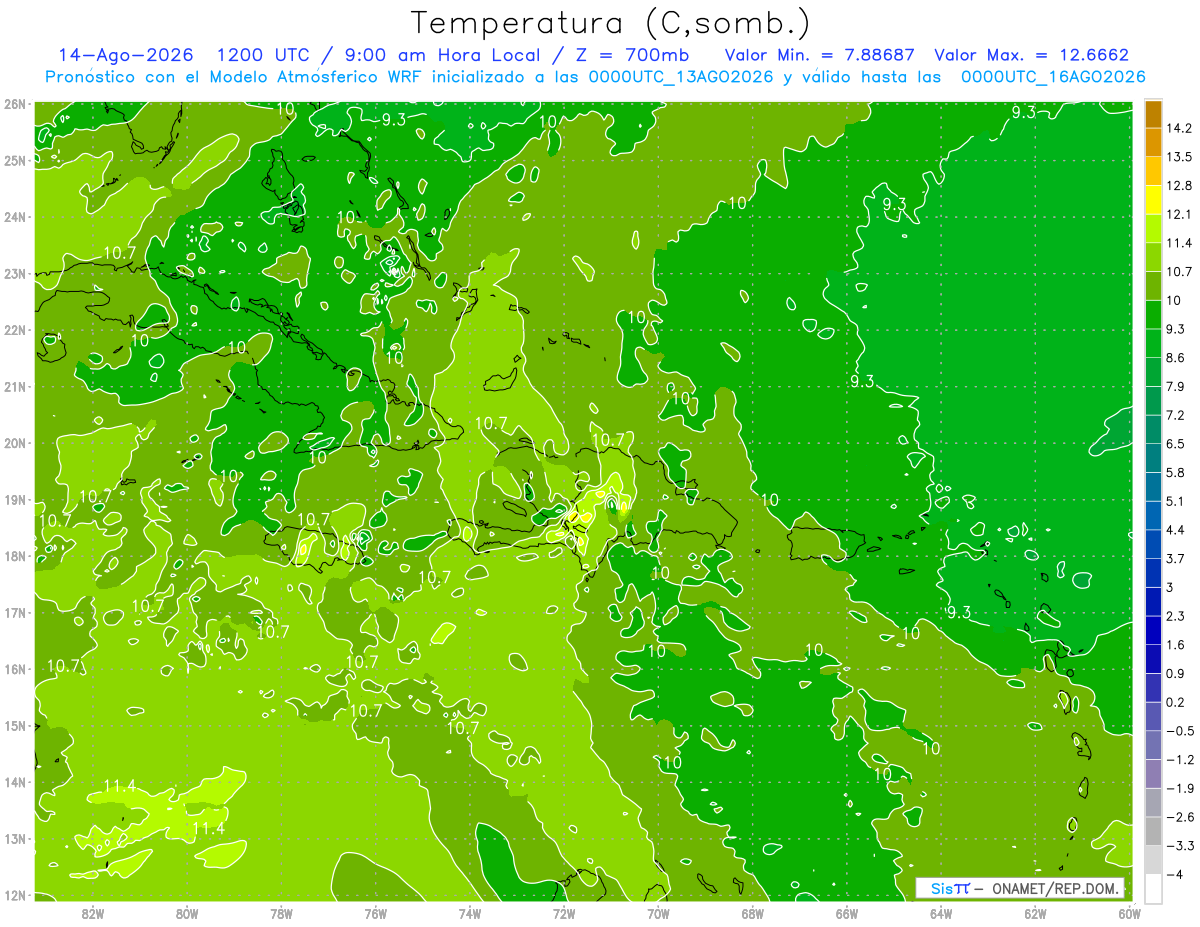This screenshot has width=1200, height=927.
Task: Click the '5.1' color scale label
Action: pyautogui.click(x=1176, y=501)
